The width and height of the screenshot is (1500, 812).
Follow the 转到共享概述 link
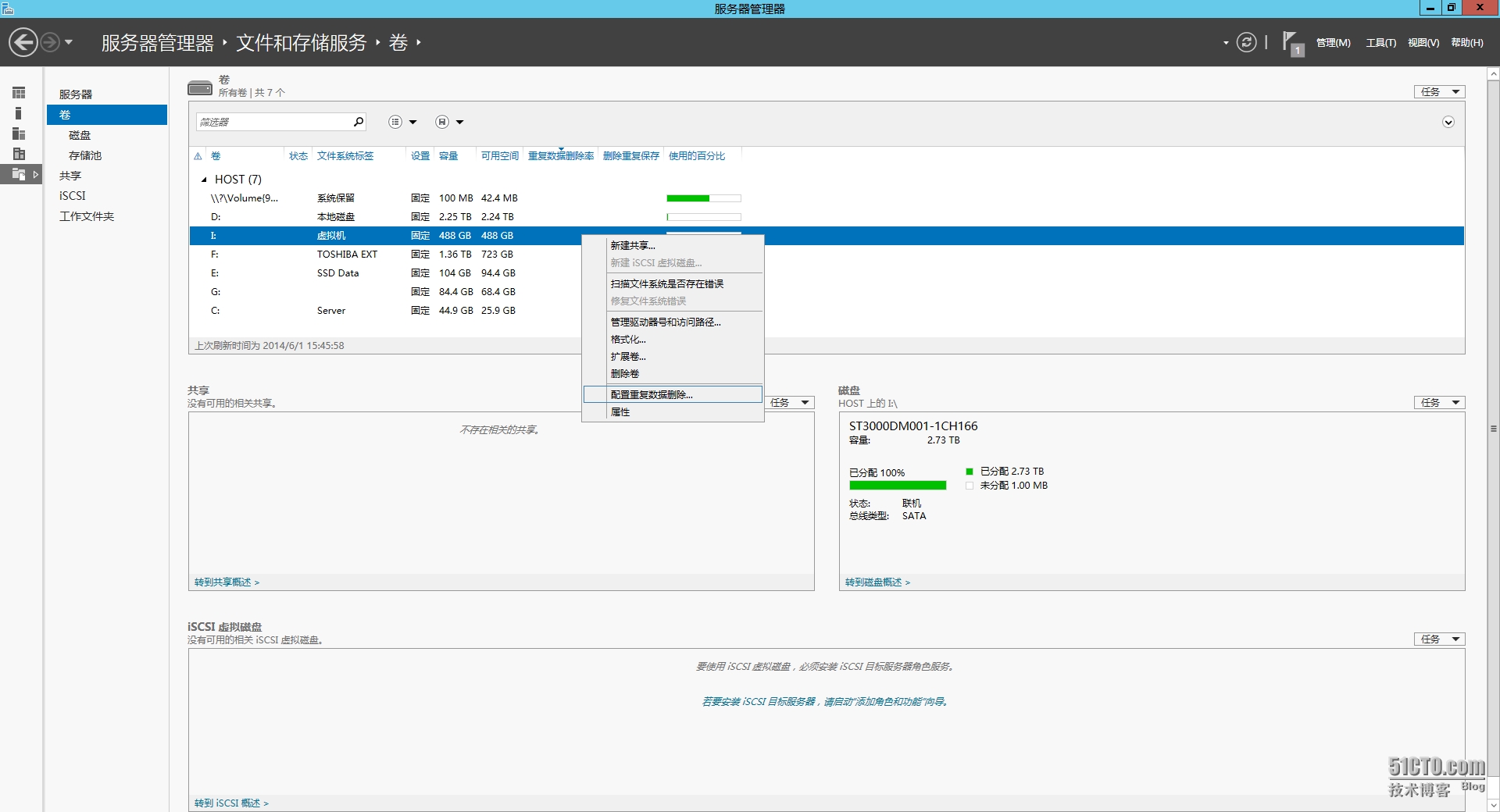tap(227, 582)
